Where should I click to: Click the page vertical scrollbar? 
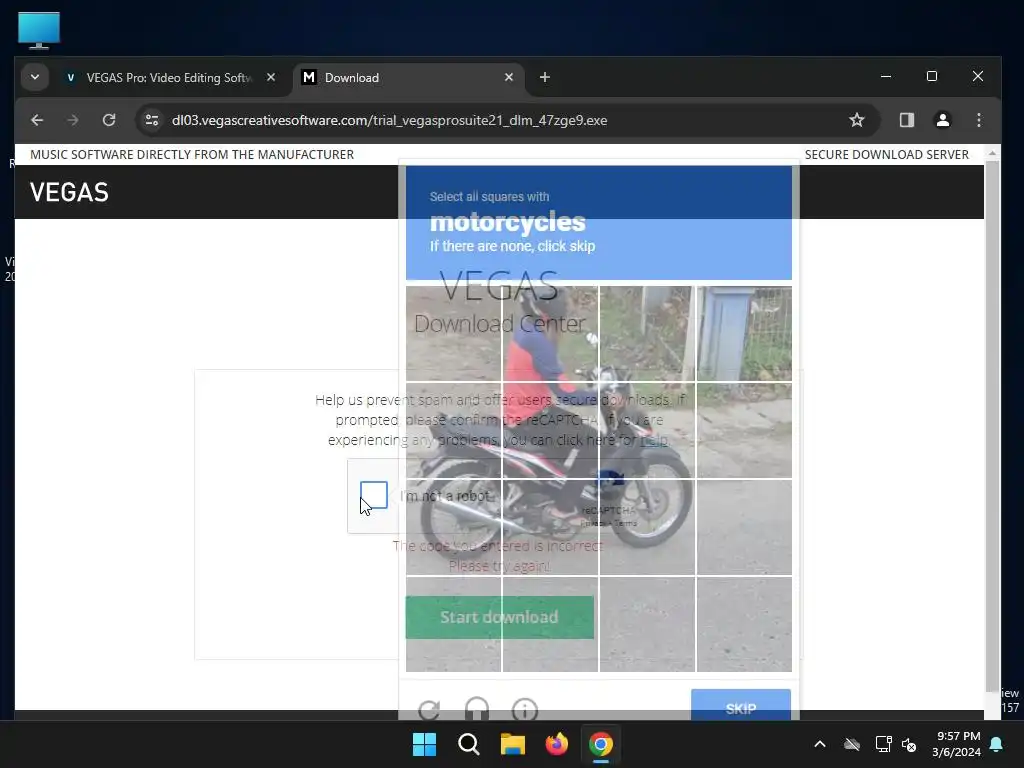[992, 424]
